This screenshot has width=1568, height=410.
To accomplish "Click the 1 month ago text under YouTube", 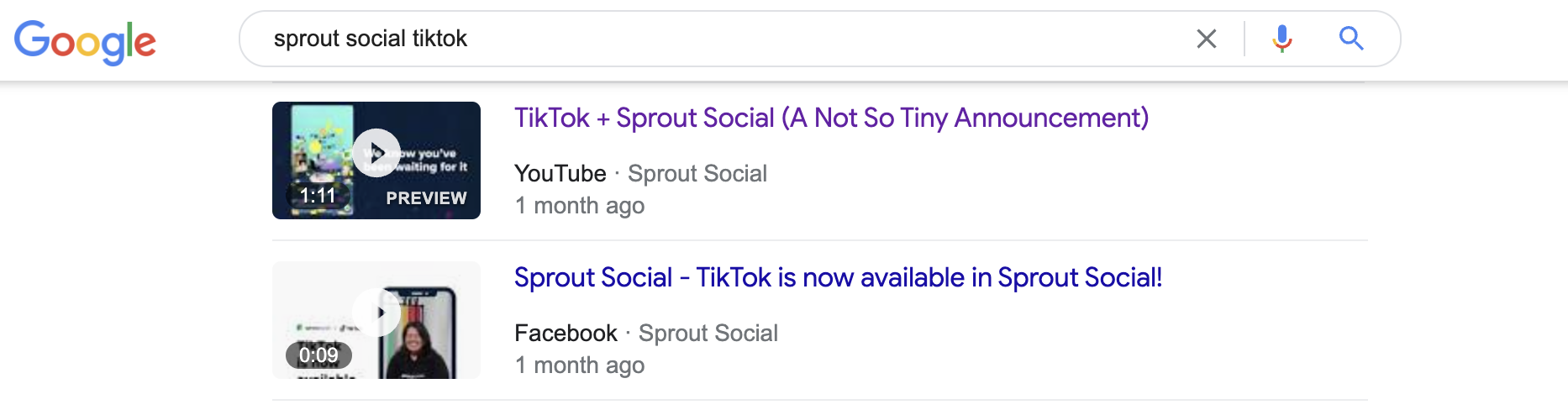I will 580,205.
